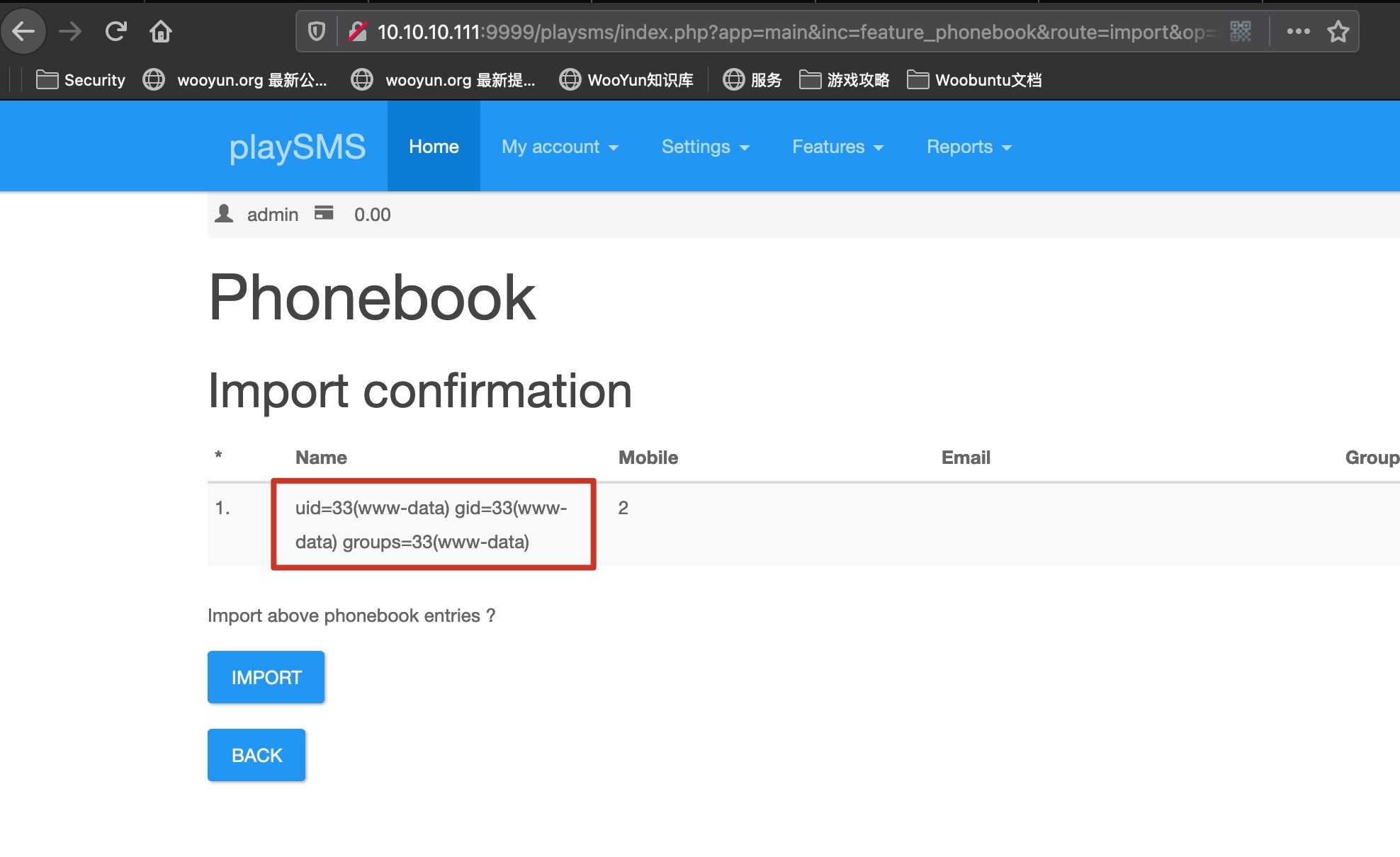Reload the page with refresh icon
The width and height of the screenshot is (1400, 857).
[x=115, y=31]
